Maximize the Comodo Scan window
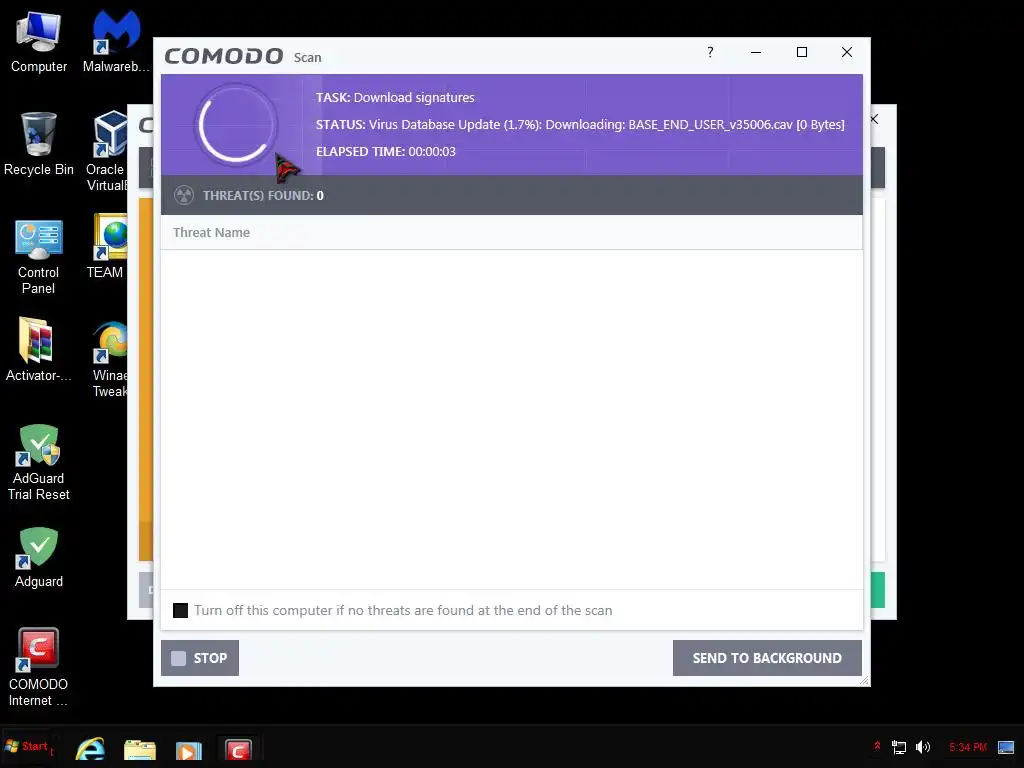The image size is (1024, 768). (x=802, y=52)
